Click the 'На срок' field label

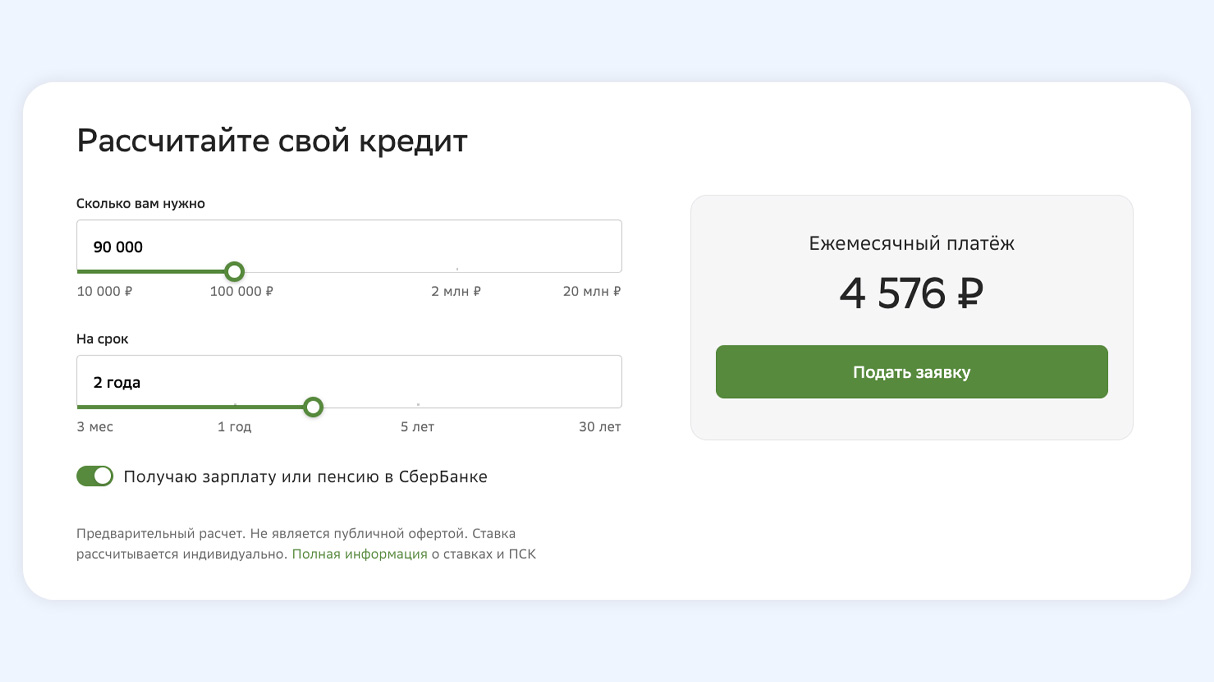[x=103, y=339]
